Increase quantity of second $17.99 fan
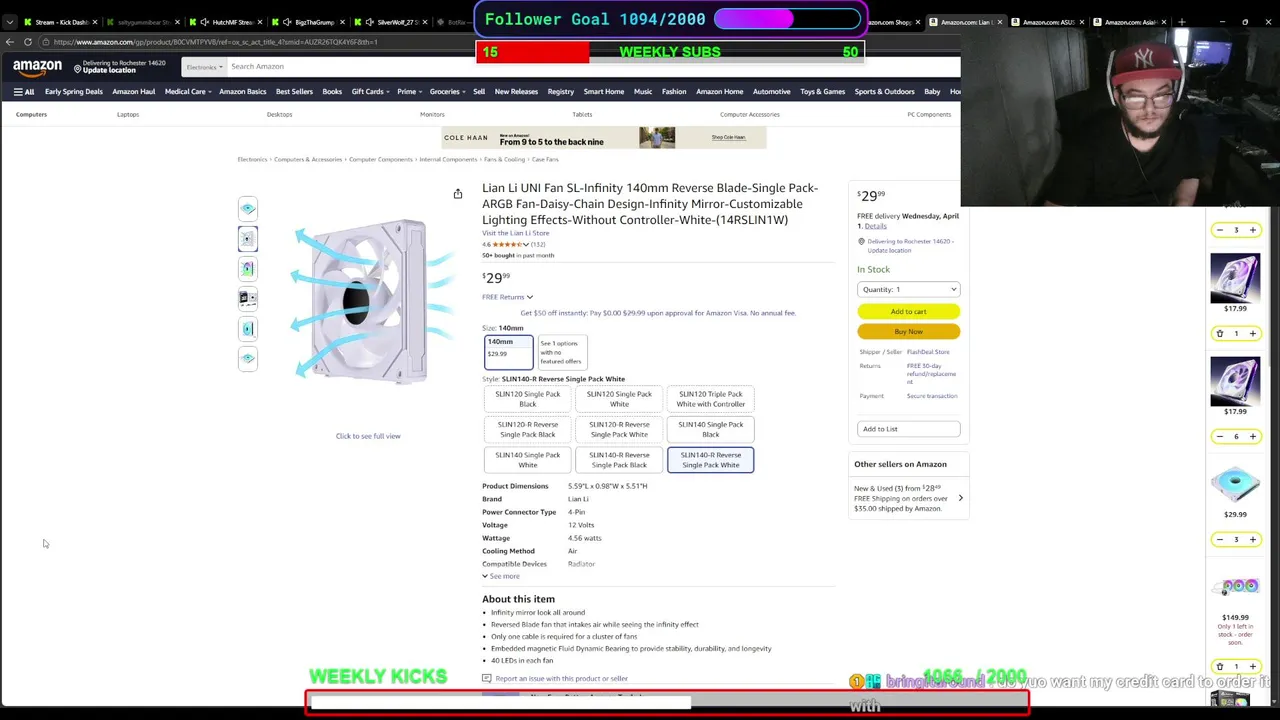 tap(1252, 436)
